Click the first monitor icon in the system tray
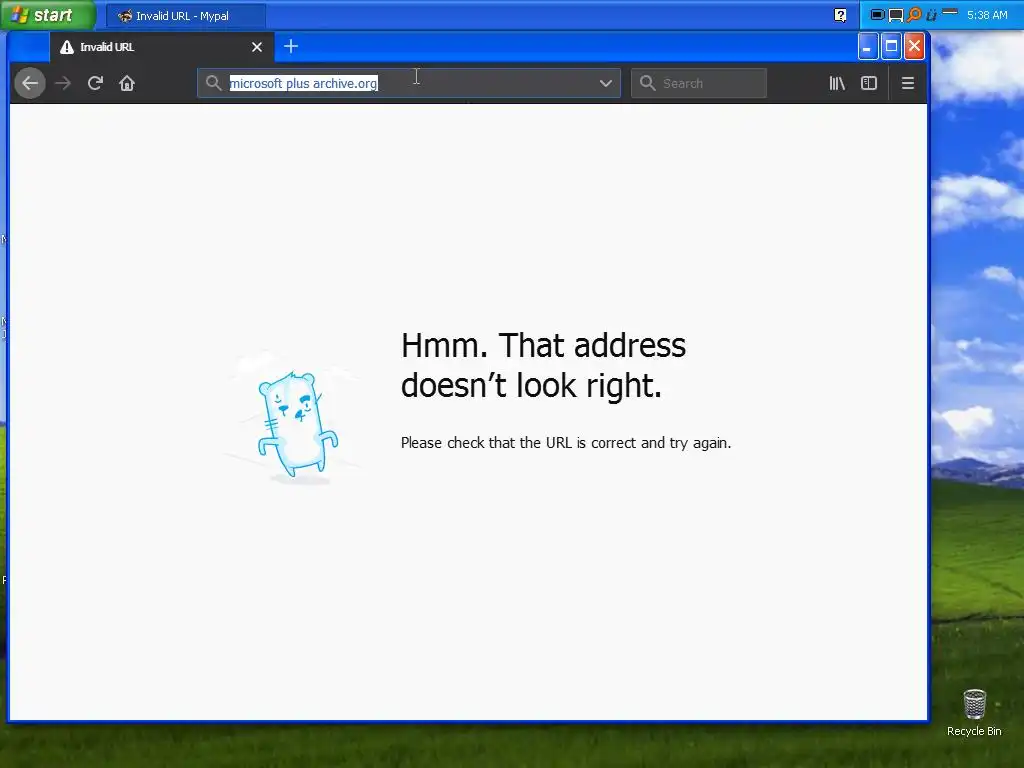 pos(878,14)
